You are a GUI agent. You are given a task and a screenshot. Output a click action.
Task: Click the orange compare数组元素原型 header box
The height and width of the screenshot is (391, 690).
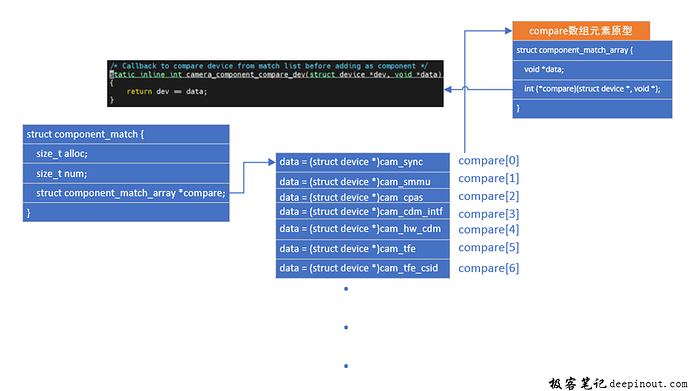581,31
